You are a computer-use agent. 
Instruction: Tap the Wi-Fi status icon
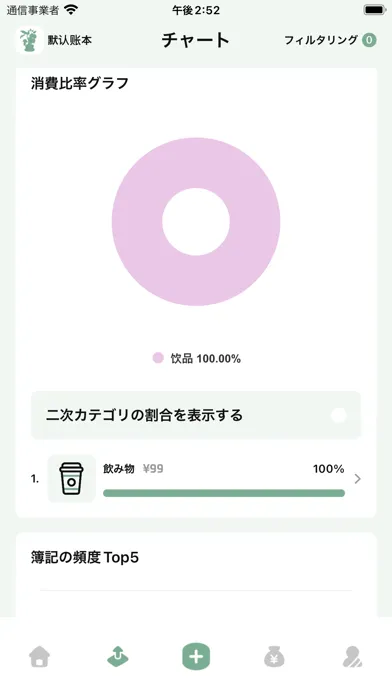(71, 9)
